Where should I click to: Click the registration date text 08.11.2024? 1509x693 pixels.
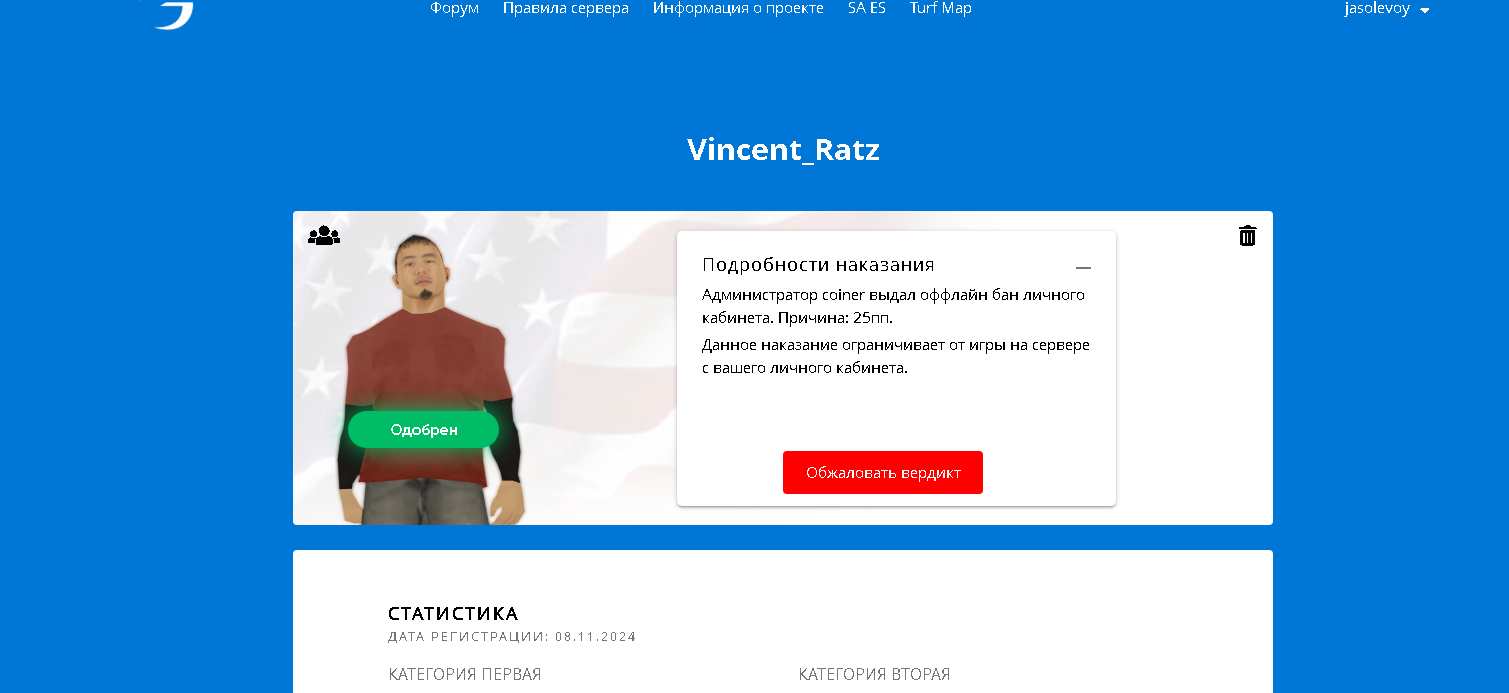click(596, 637)
